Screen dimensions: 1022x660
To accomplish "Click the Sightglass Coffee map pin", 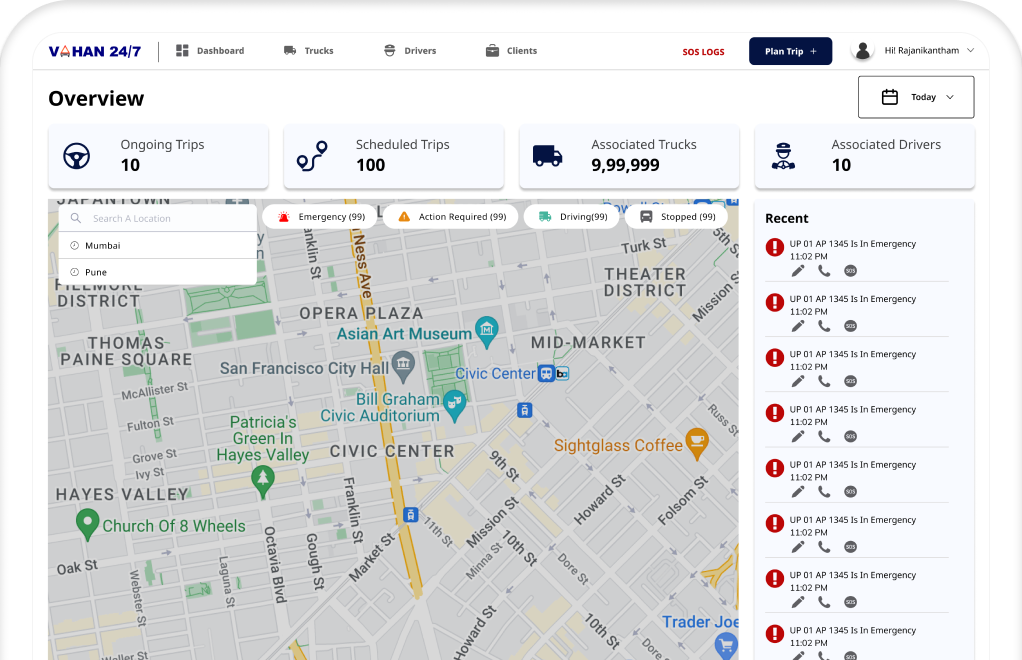I will [x=697, y=441].
